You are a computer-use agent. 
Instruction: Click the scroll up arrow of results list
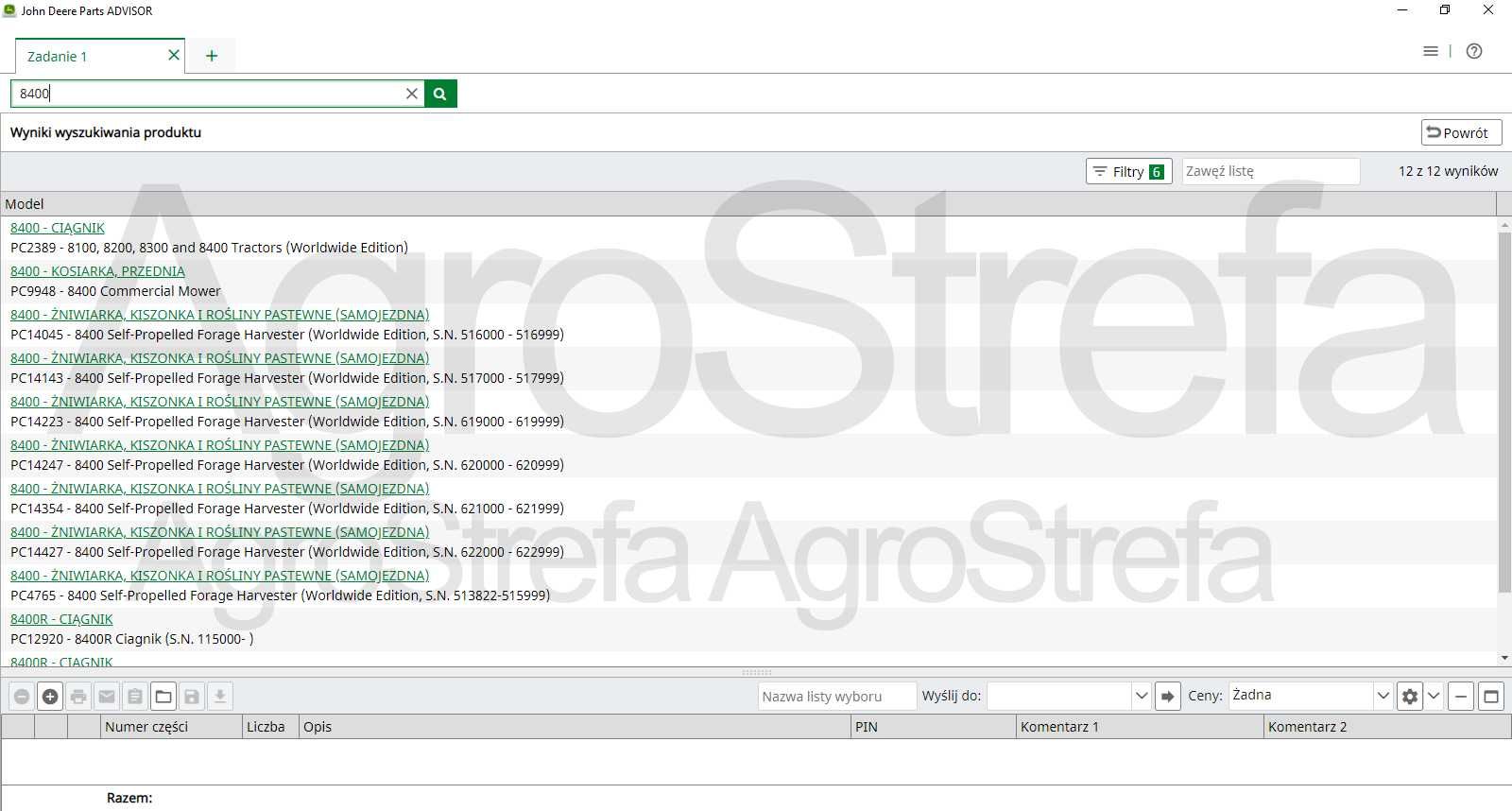1504,225
